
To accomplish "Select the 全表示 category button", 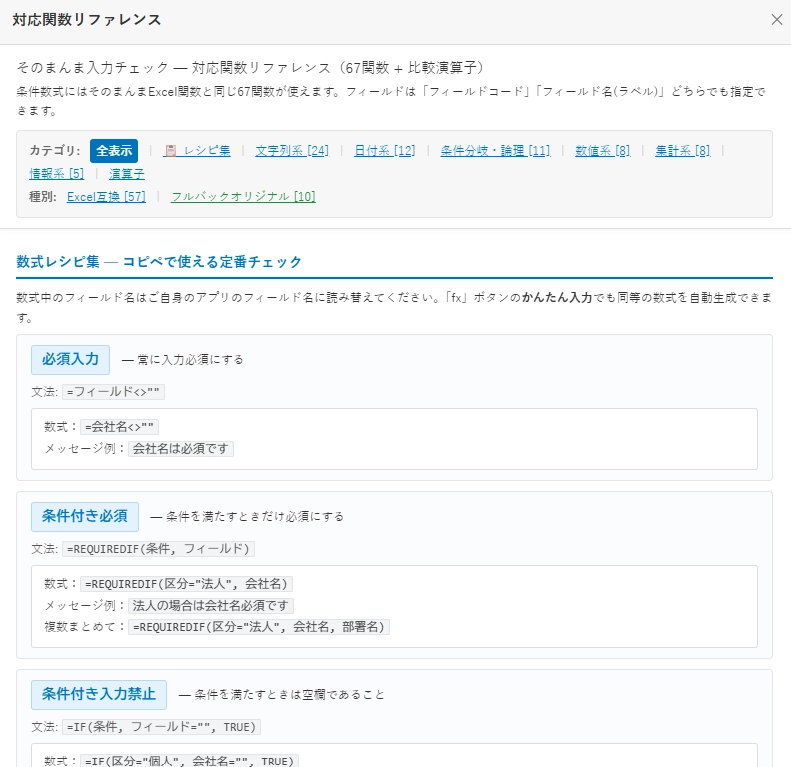I will (114, 150).
